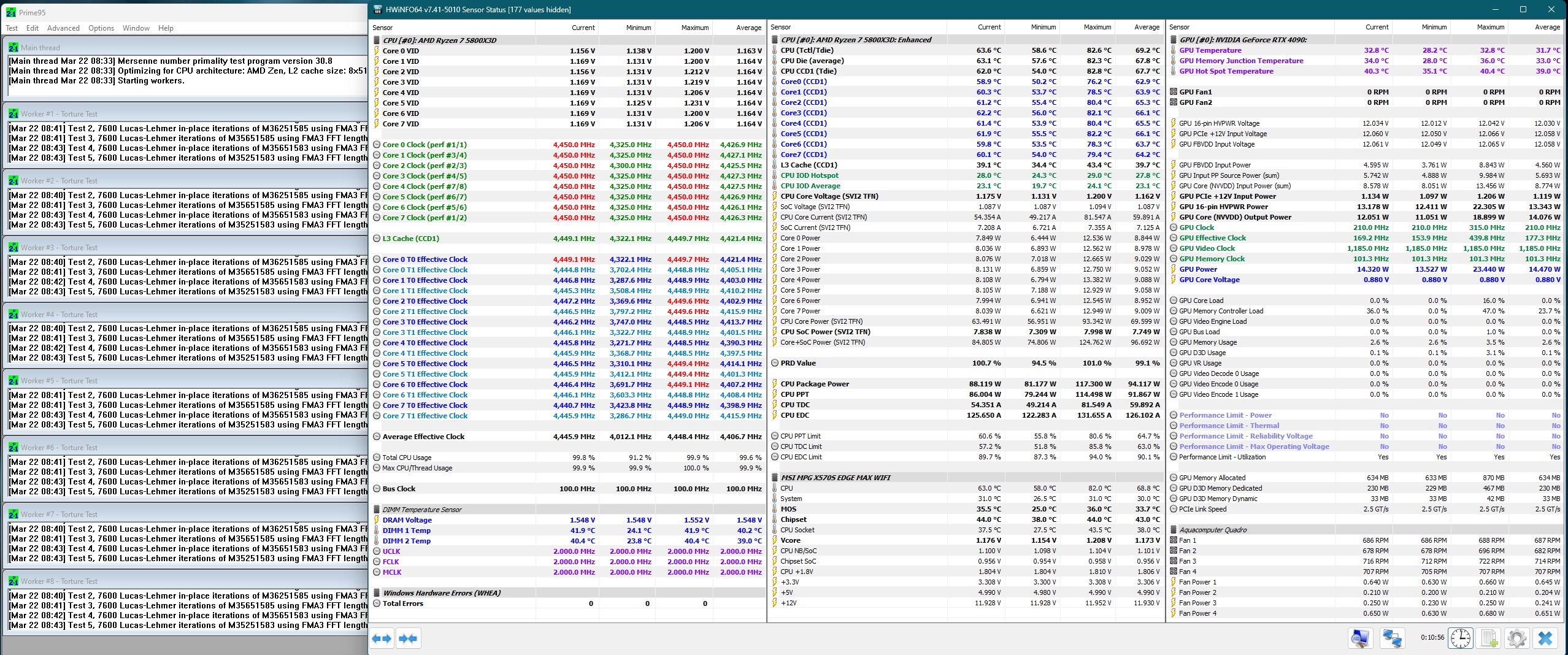Click the shrink columns inward-arrows button
The width and height of the screenshot is (1568, 655).
click(408, 638)
